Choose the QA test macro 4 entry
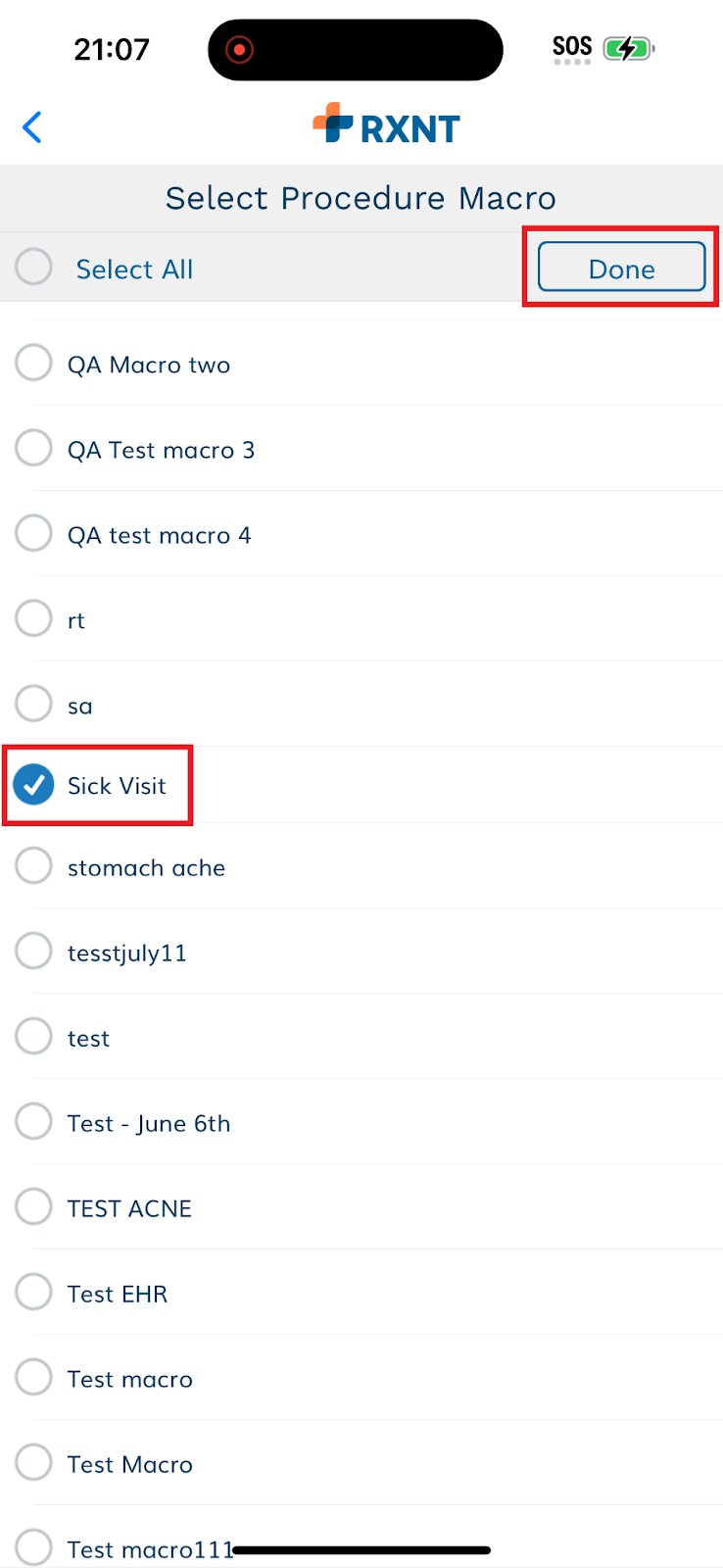 [361, 533]
